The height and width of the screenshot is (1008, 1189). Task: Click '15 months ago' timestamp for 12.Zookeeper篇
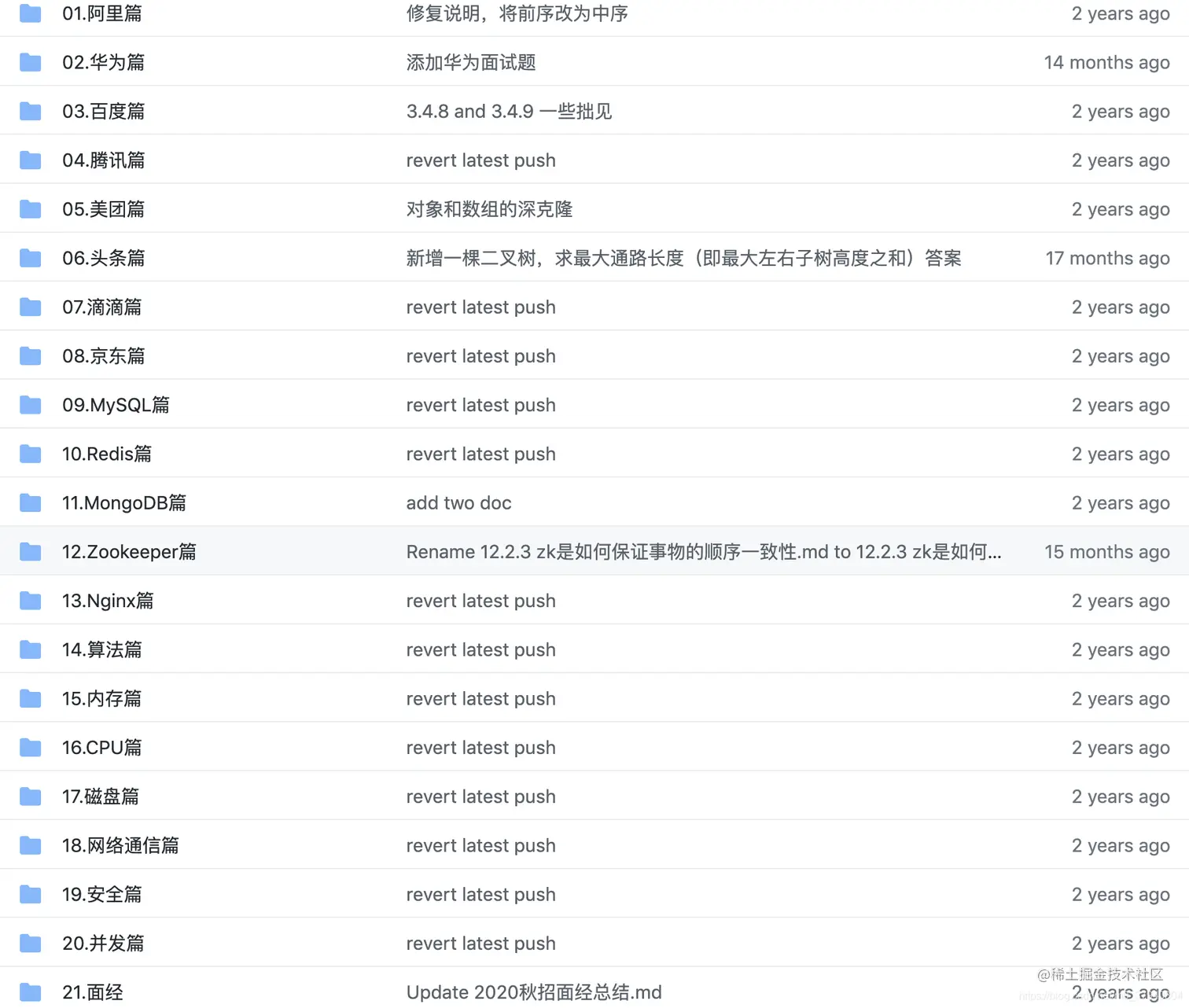1106,552
